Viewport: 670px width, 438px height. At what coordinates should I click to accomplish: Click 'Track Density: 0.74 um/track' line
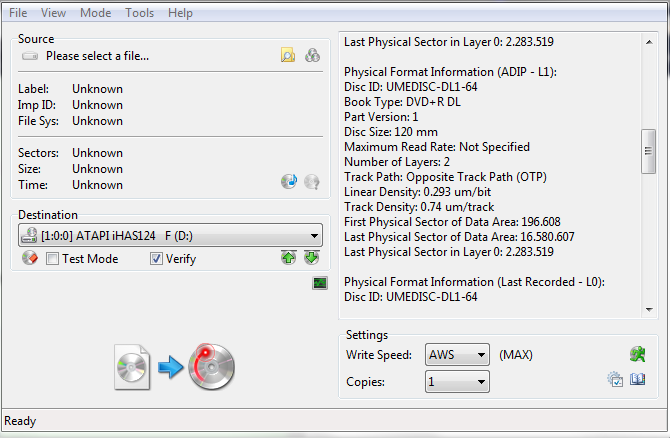click(x=419, y=207)
